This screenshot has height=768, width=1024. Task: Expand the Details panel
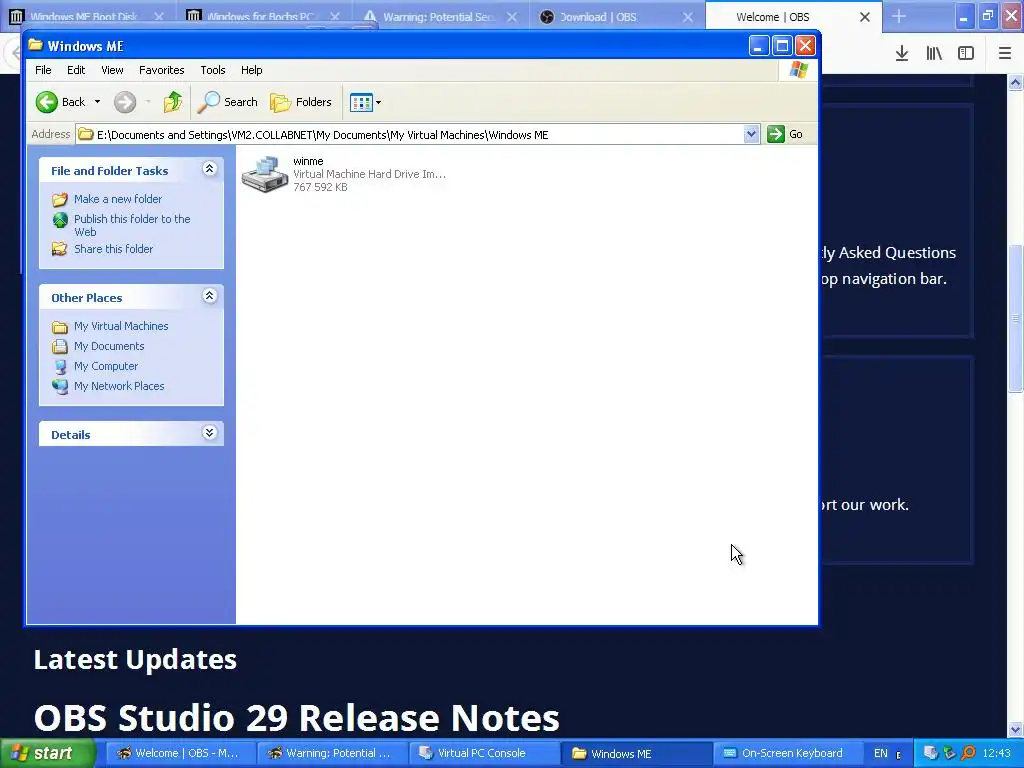coord(210,433)
